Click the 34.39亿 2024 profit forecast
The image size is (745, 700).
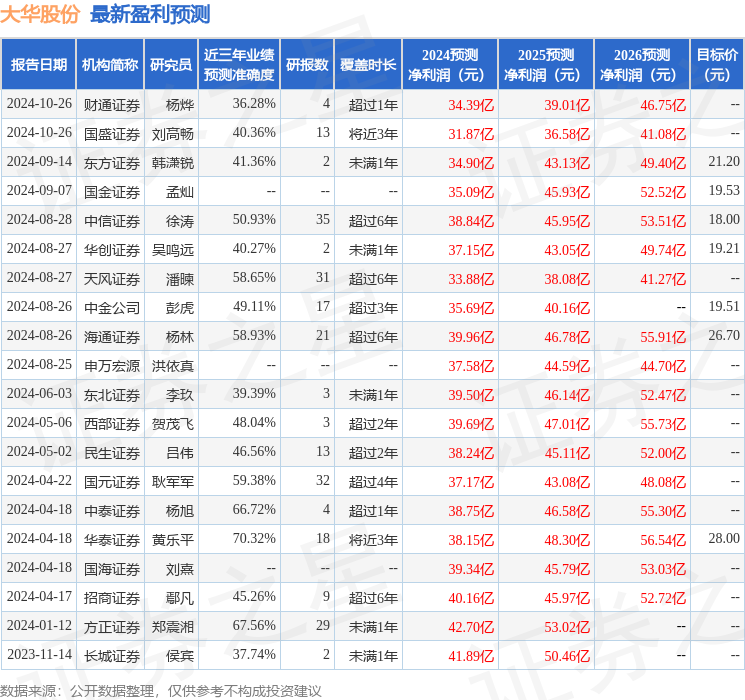coord(471,105)
